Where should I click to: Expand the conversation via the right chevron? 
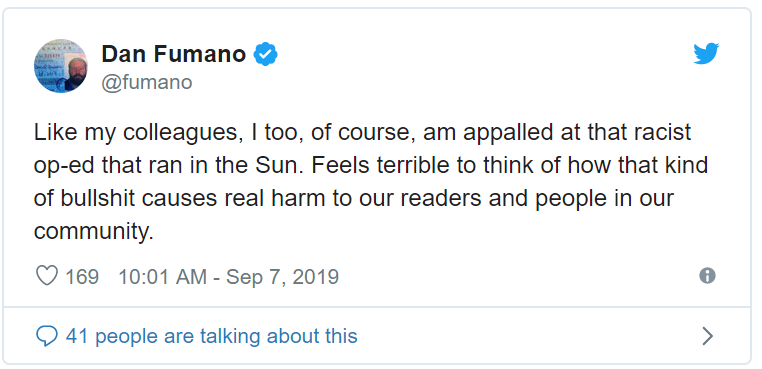click(708, 336)
